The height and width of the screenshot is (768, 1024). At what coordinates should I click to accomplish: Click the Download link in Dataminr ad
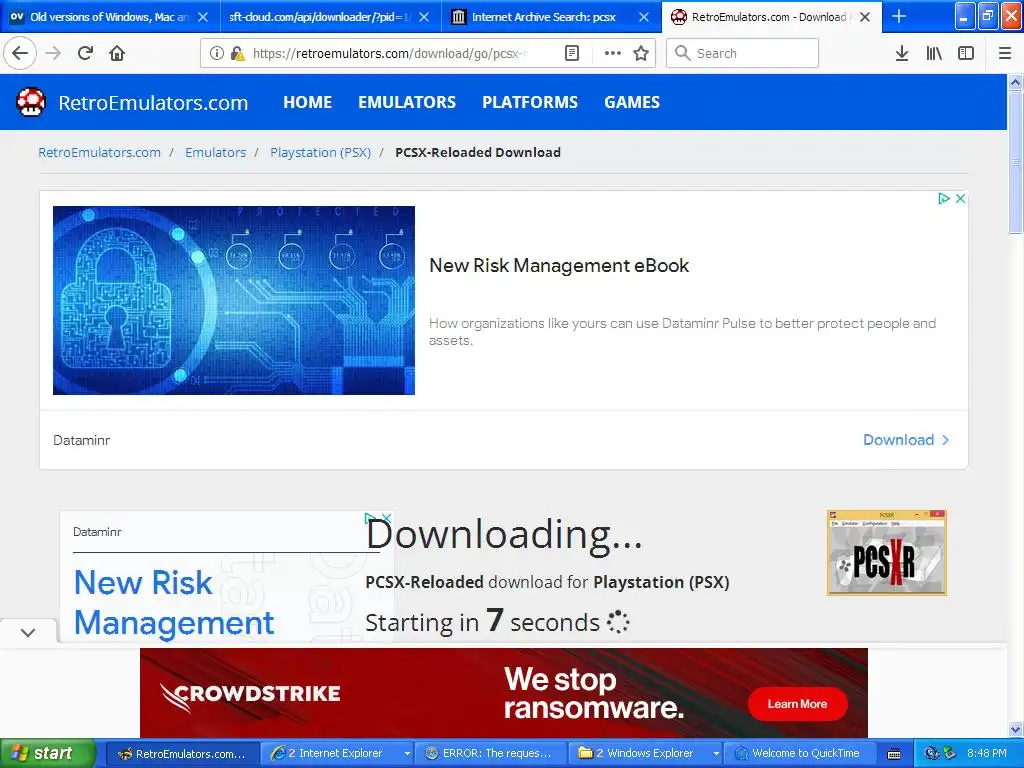[905, 440]
